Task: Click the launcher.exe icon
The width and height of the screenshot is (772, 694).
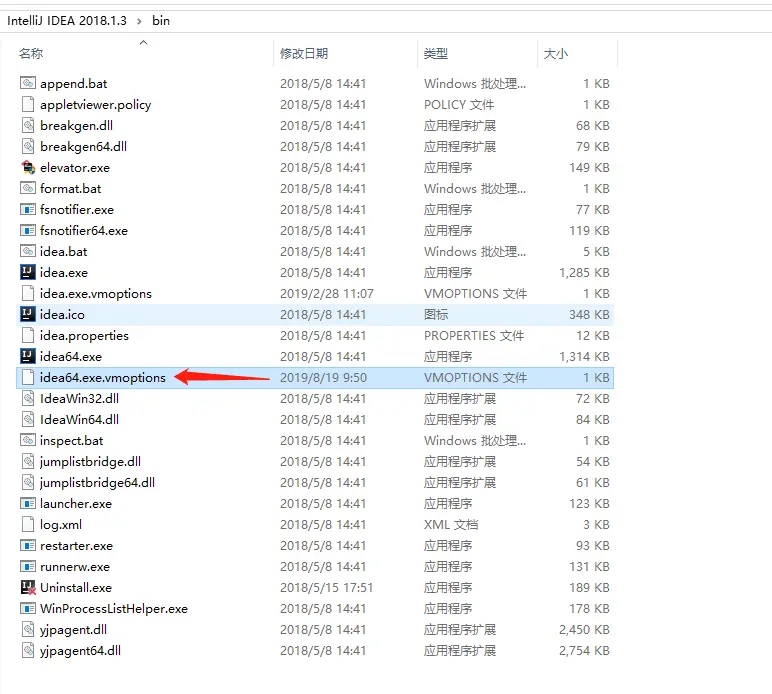Action: click(x=28, y=504)
